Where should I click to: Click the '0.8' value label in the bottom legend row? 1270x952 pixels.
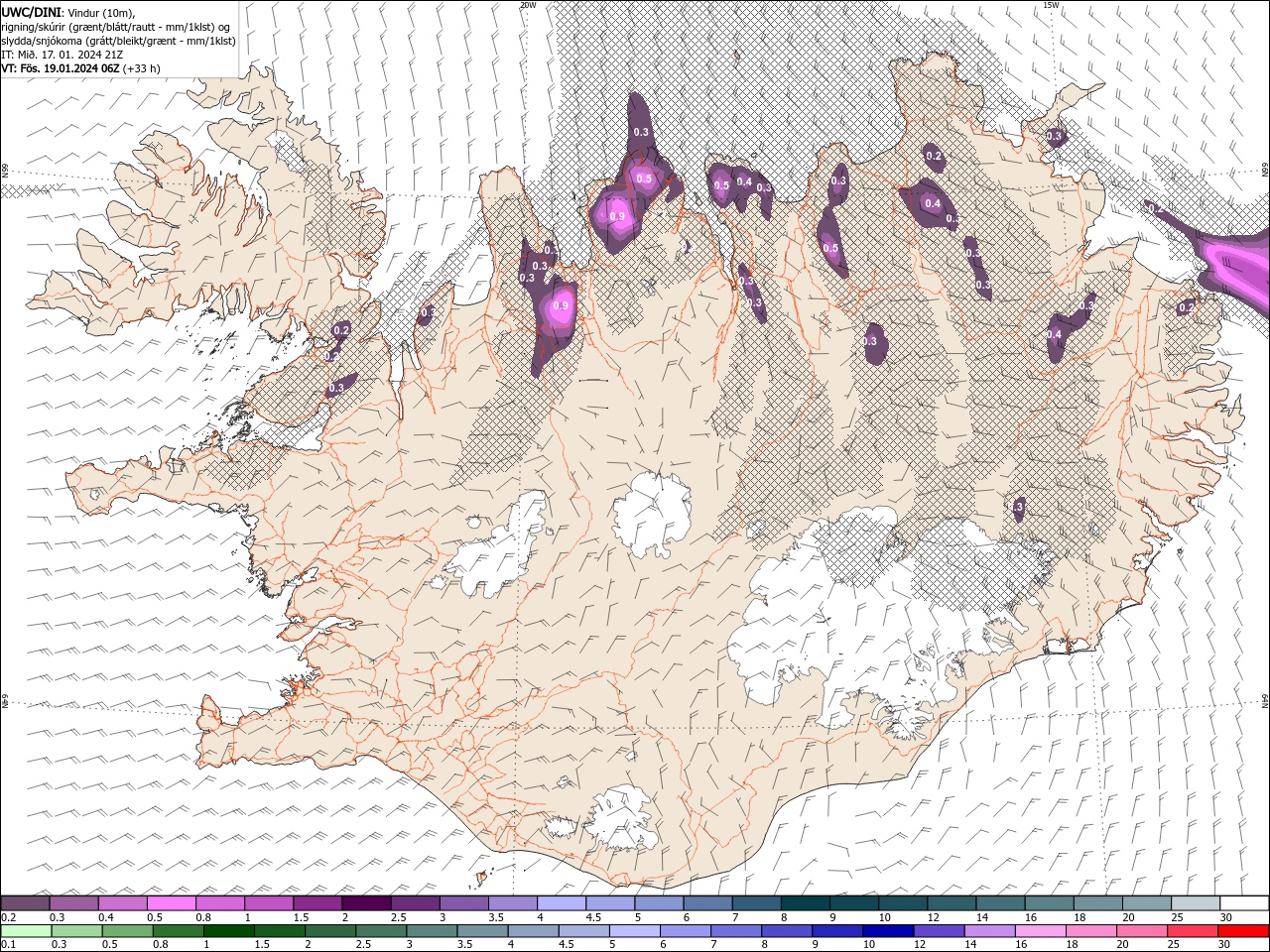click(161, 945)
